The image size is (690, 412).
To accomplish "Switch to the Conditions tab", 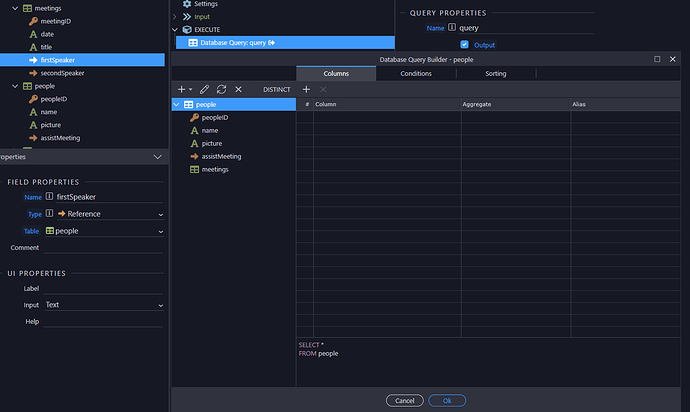I will tap(416, 73).
